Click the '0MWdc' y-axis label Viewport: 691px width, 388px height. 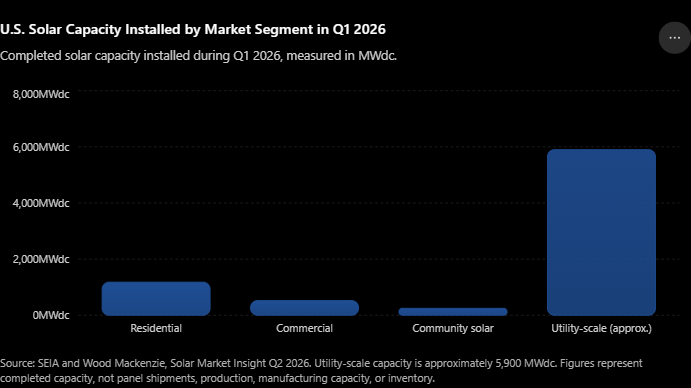(x=51, y=315)
